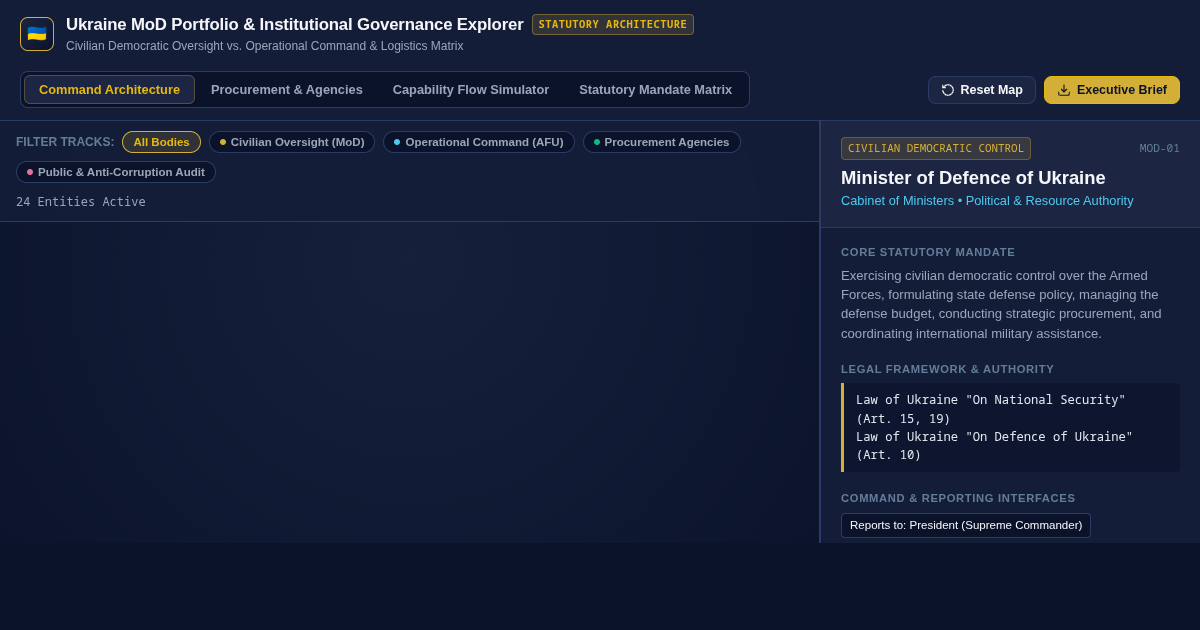Filter by Public & Anti-Corruption Audit
1200x630 pixels.
click(116, 172)
